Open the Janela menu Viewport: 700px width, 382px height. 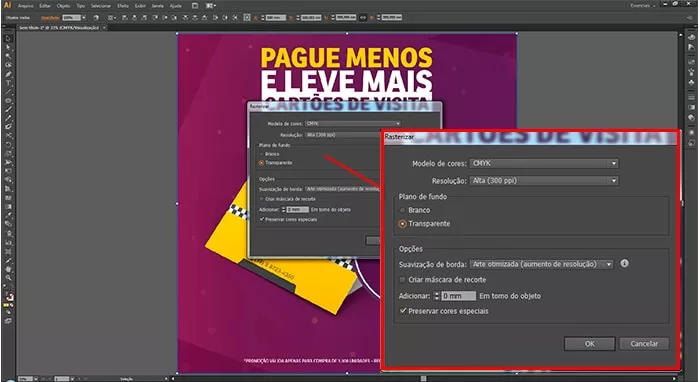pyautogui.click(x=158, y=6)
